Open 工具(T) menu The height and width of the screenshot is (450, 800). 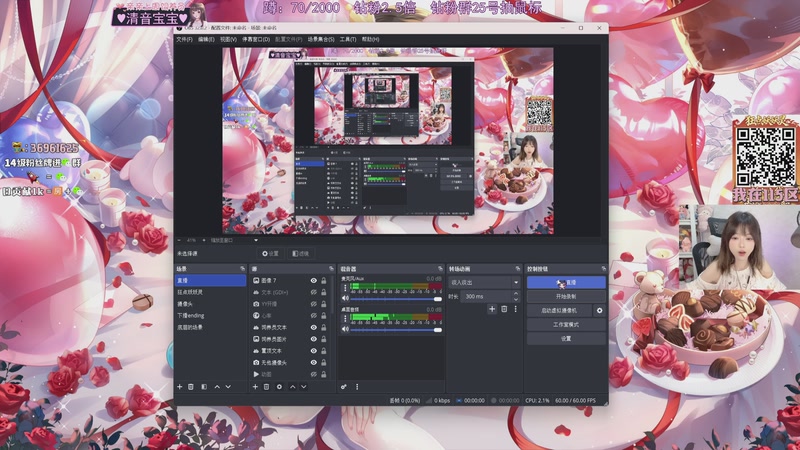(x=348, y=39)
